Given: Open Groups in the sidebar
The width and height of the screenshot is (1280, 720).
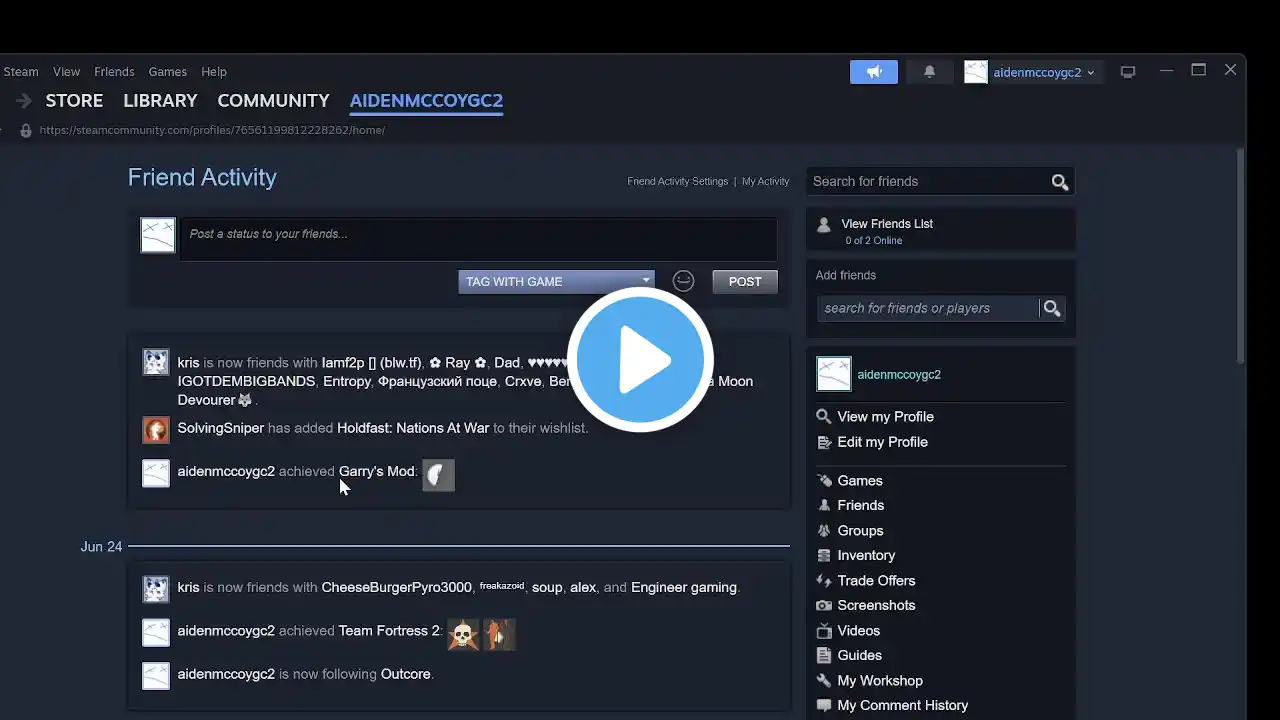Looking at the screenshot, I should coord(860,531).
